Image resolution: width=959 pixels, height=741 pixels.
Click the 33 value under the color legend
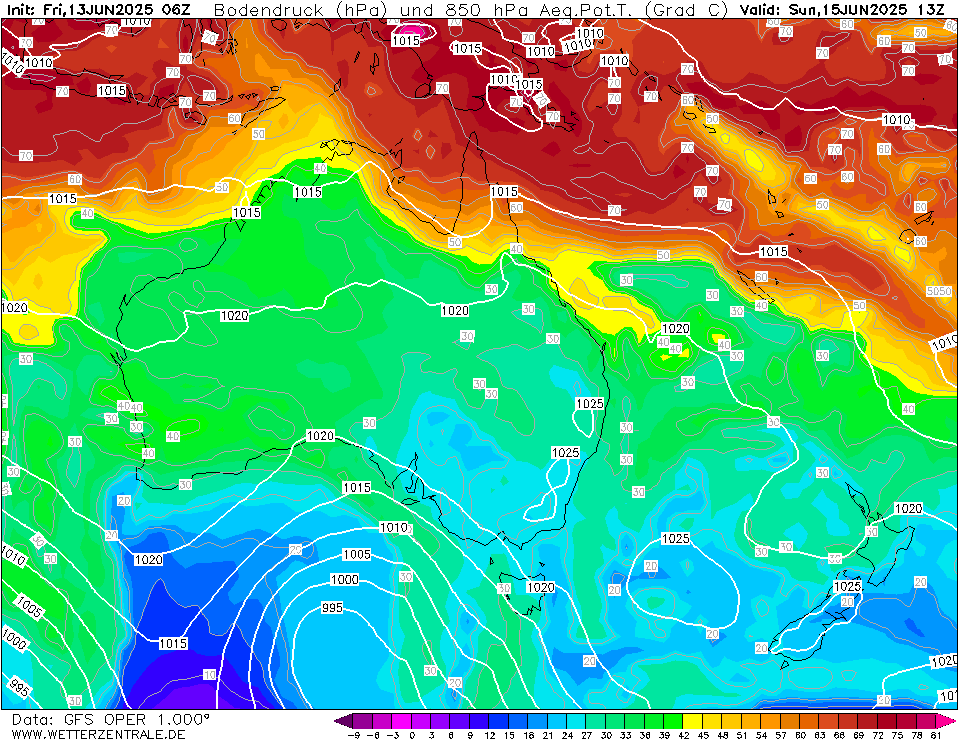(x=625, y=735)
